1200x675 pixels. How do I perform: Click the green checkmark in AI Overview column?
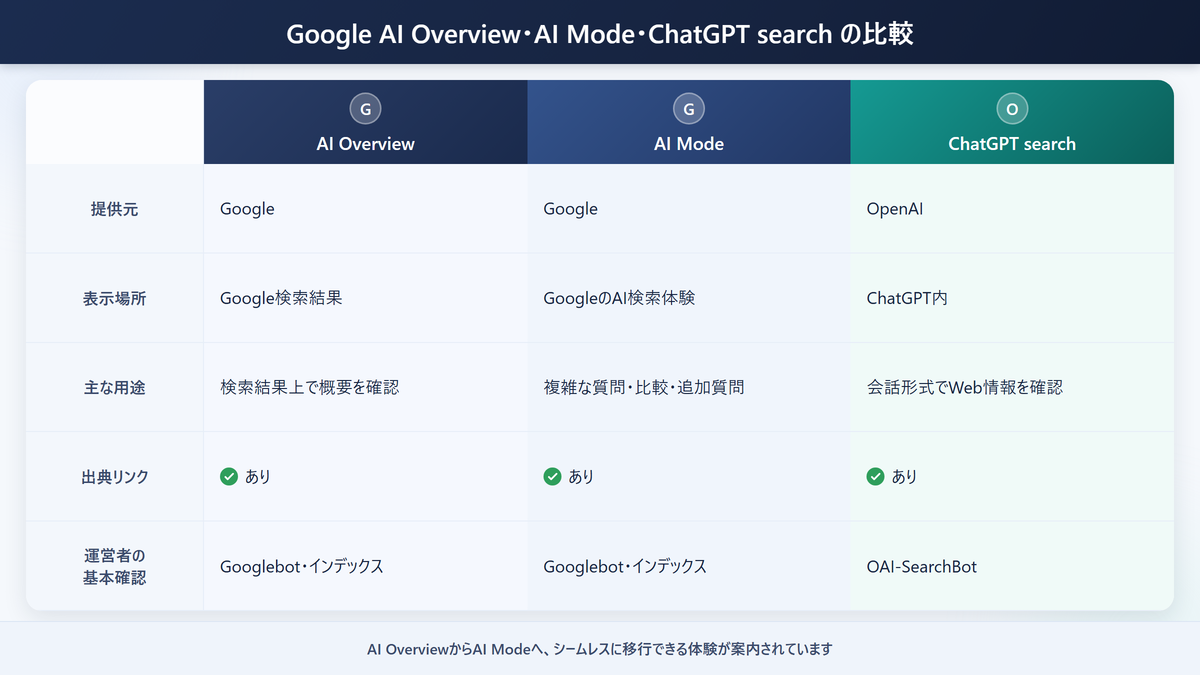click(229, 477)
